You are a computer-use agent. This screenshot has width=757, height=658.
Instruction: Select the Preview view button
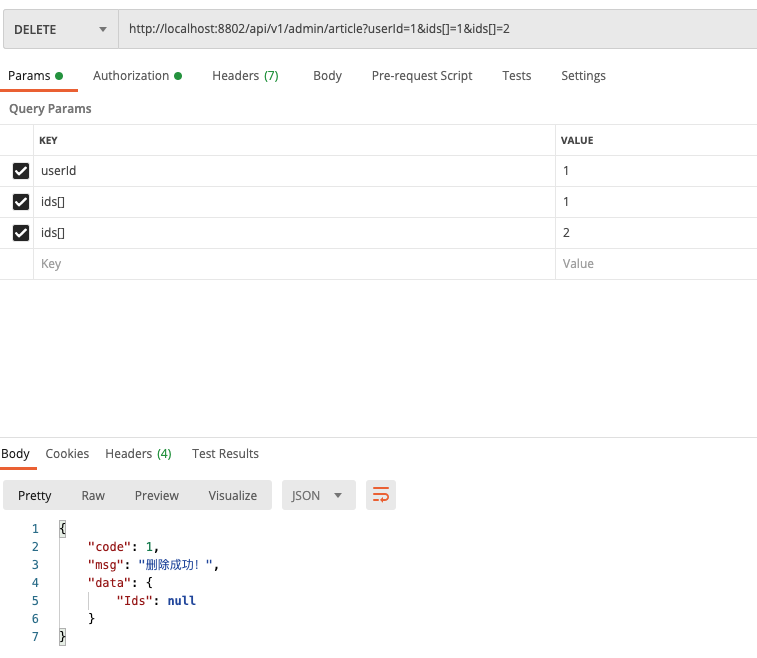pos(156,495)
